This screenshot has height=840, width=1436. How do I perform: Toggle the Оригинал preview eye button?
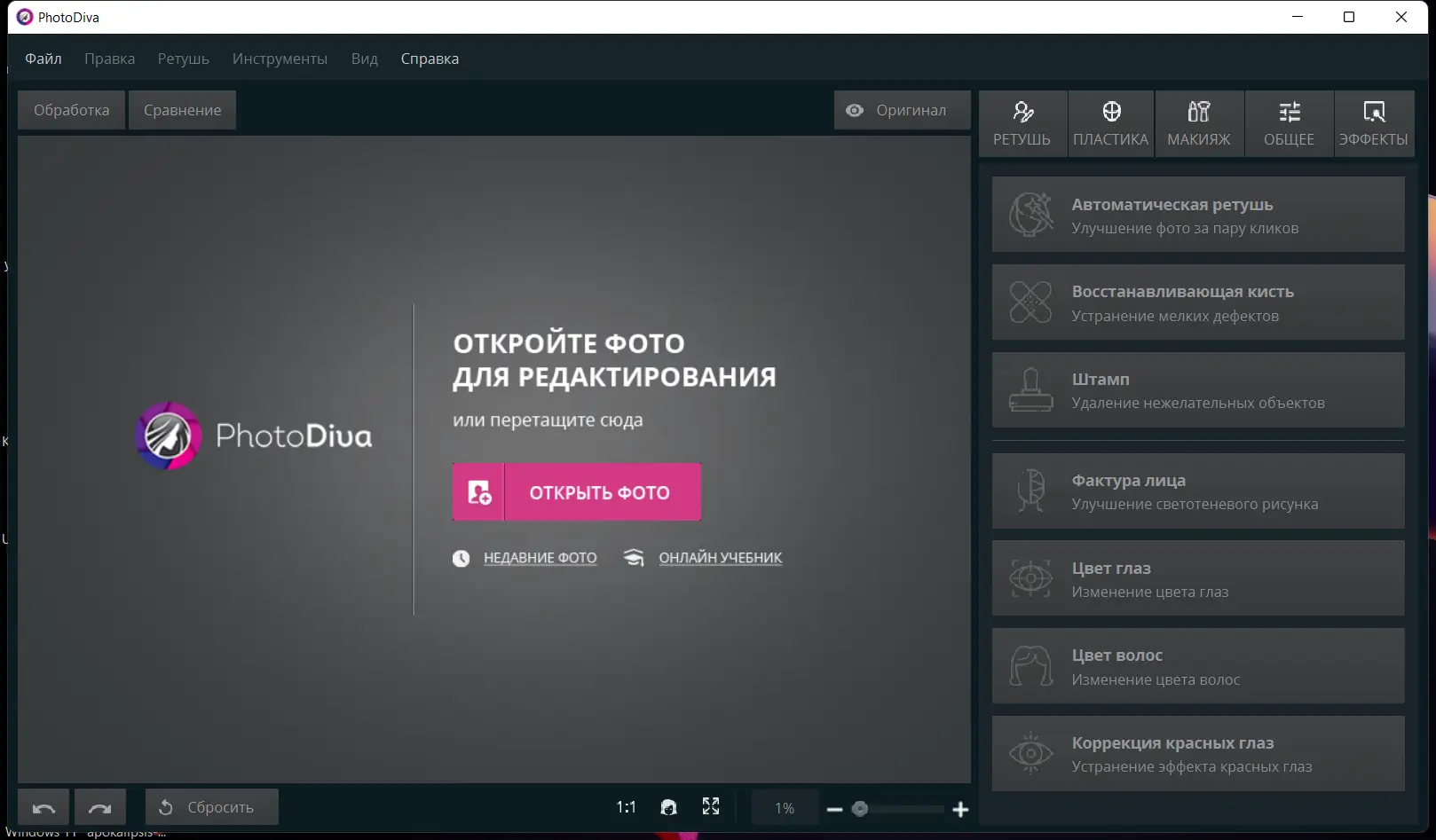[902, 110]
